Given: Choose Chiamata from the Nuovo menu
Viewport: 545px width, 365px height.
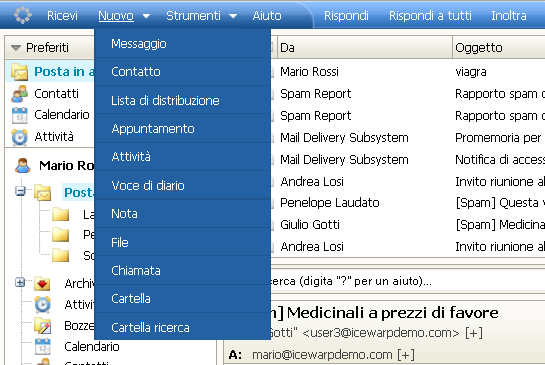Looking at the screenshot, I should pos(182,271).
